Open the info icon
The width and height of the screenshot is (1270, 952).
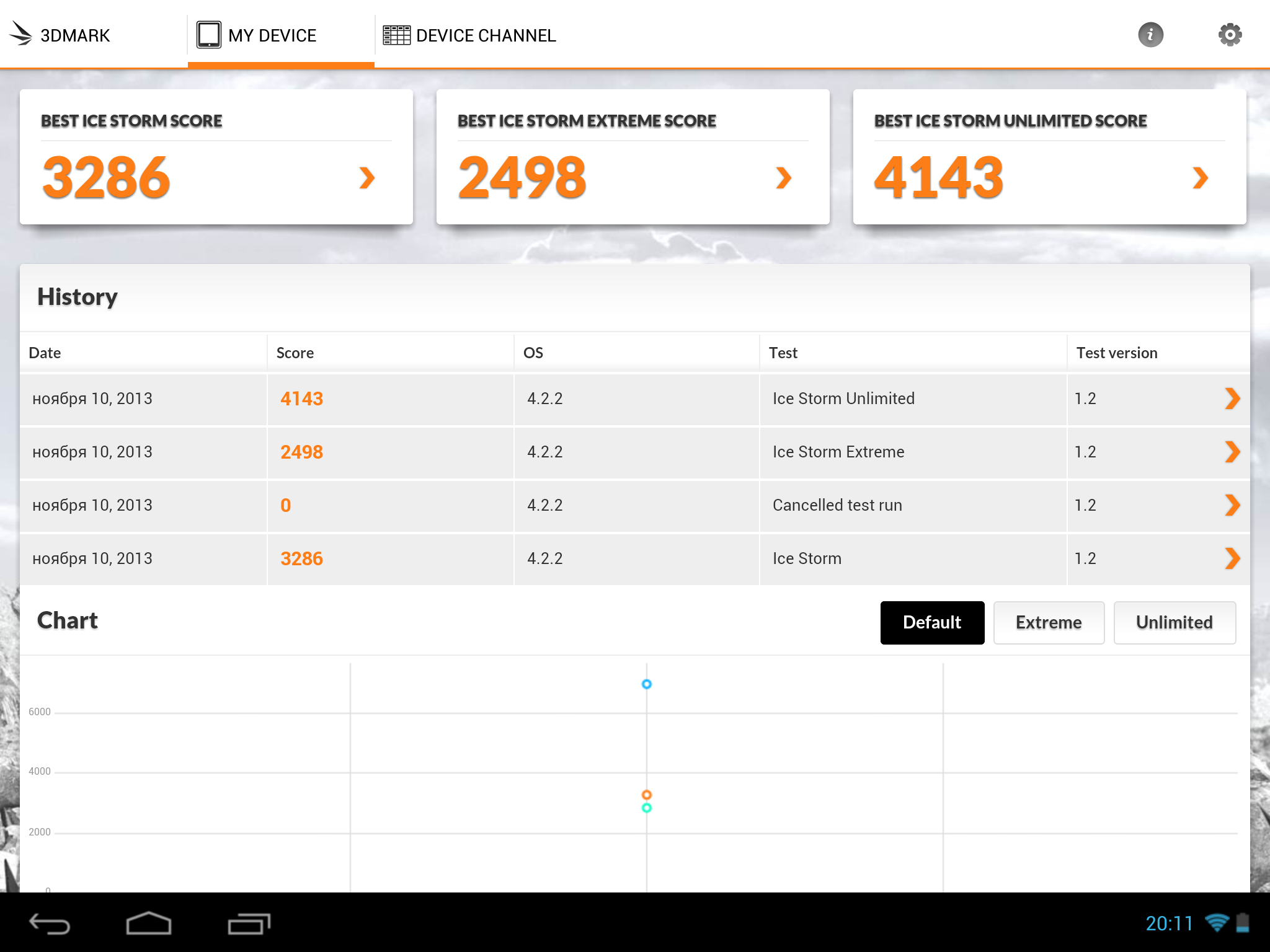(1150, 35)
